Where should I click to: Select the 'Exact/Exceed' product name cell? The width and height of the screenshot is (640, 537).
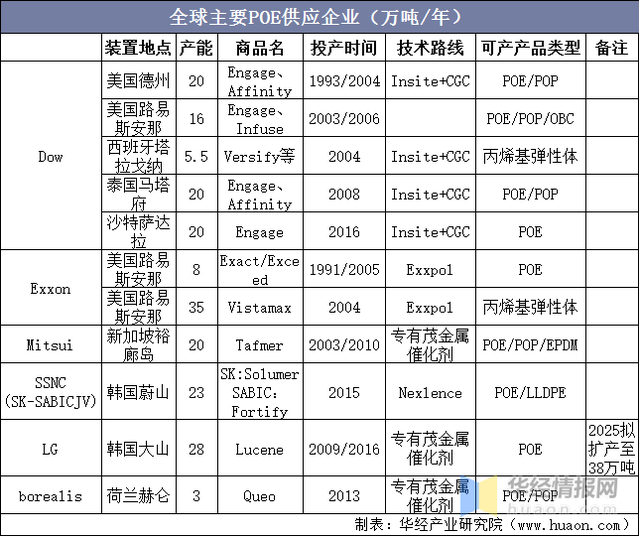(260, 270)
